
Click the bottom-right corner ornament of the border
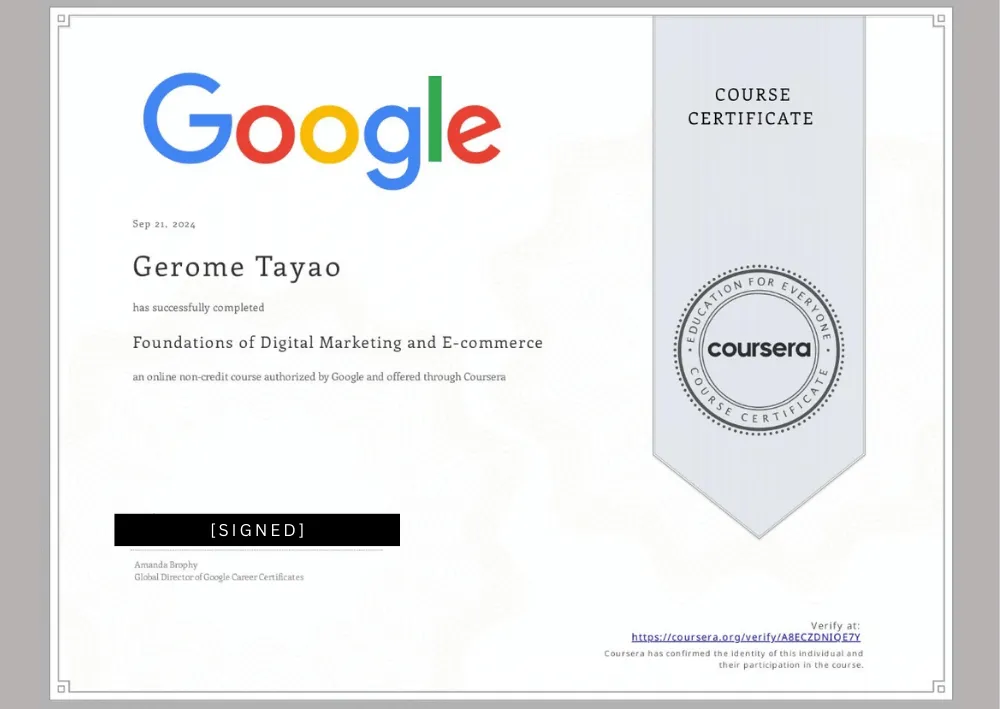pos(938,687)
